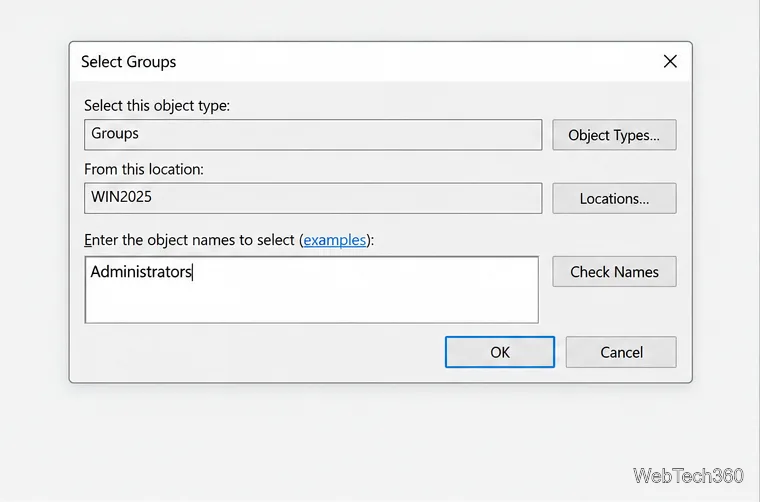Close the Select Groups dialog with X

point(670,62)
